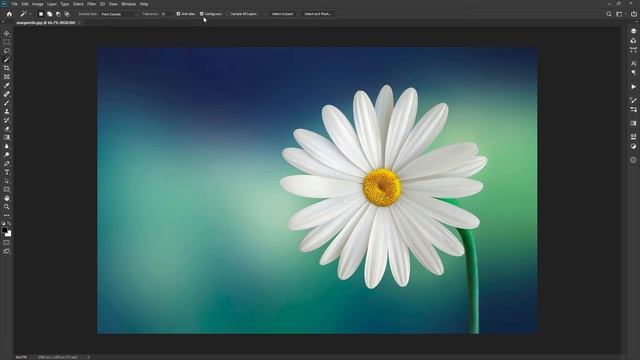Viewport: 640px width, 360px height.
Task: Open the Color panel icon on right dock
Action: [633, 31]
